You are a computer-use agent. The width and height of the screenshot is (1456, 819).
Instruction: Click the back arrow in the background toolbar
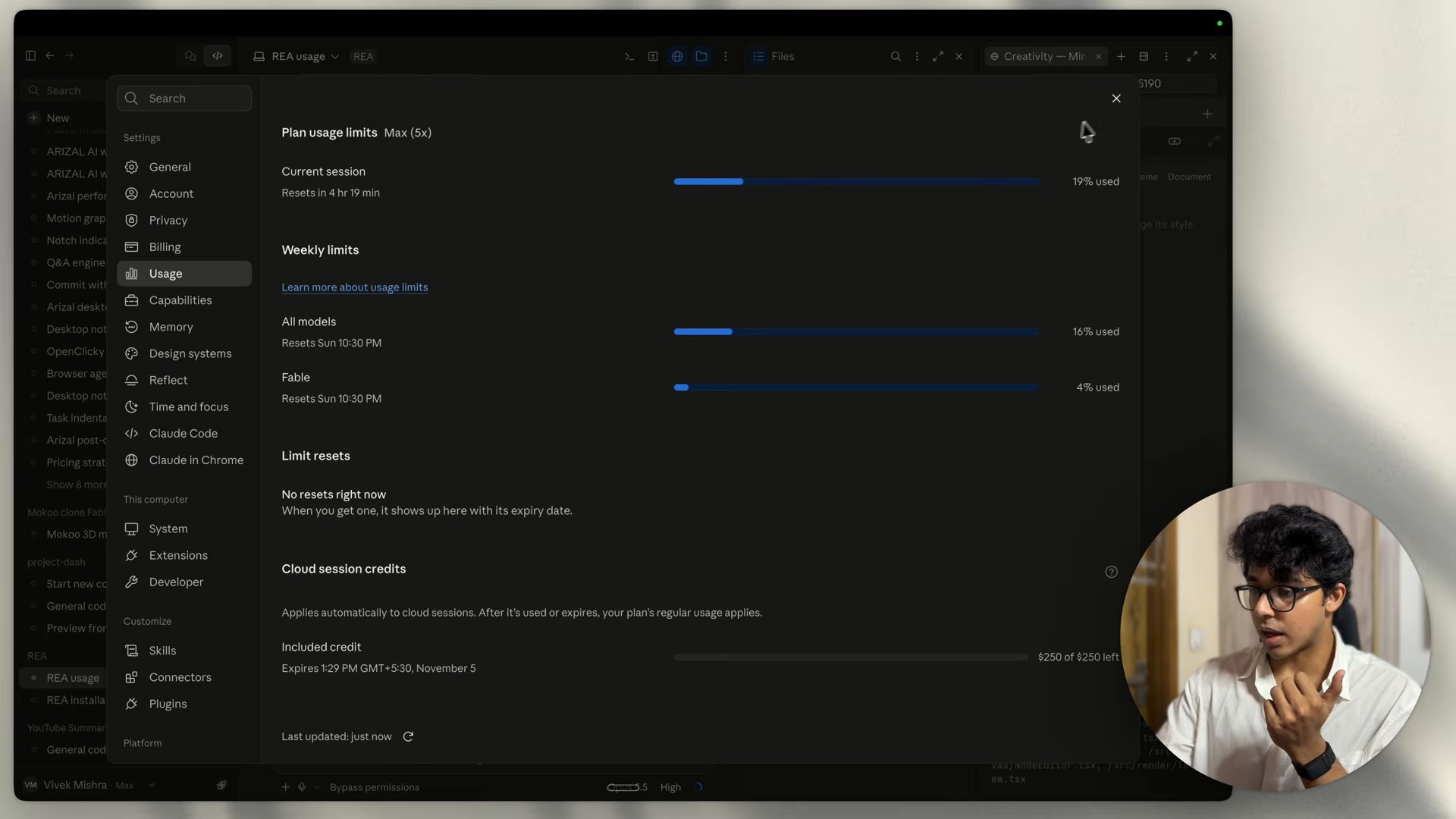click(50, 55)
